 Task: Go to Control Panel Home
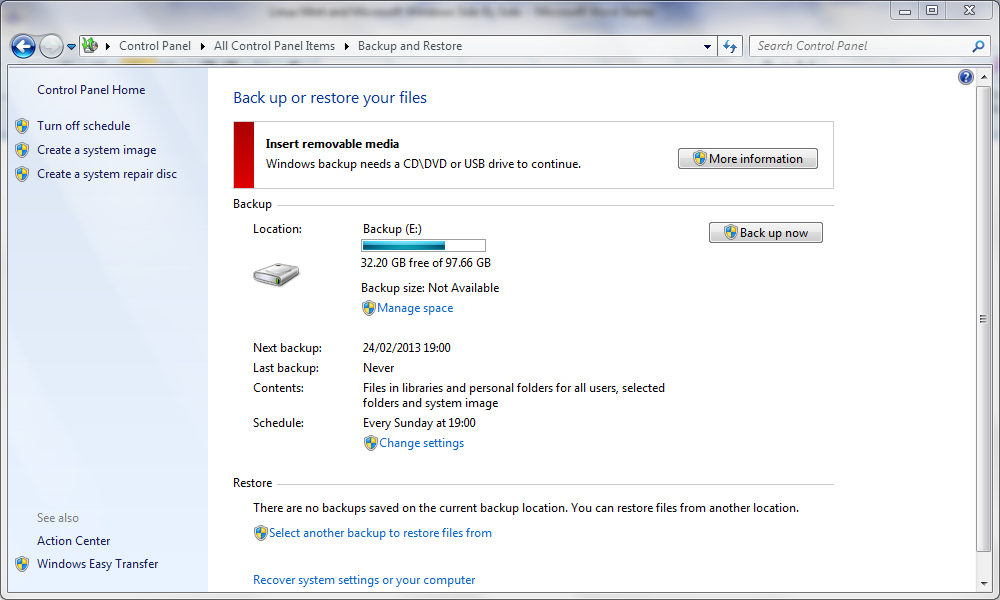(x=91, y=90)
